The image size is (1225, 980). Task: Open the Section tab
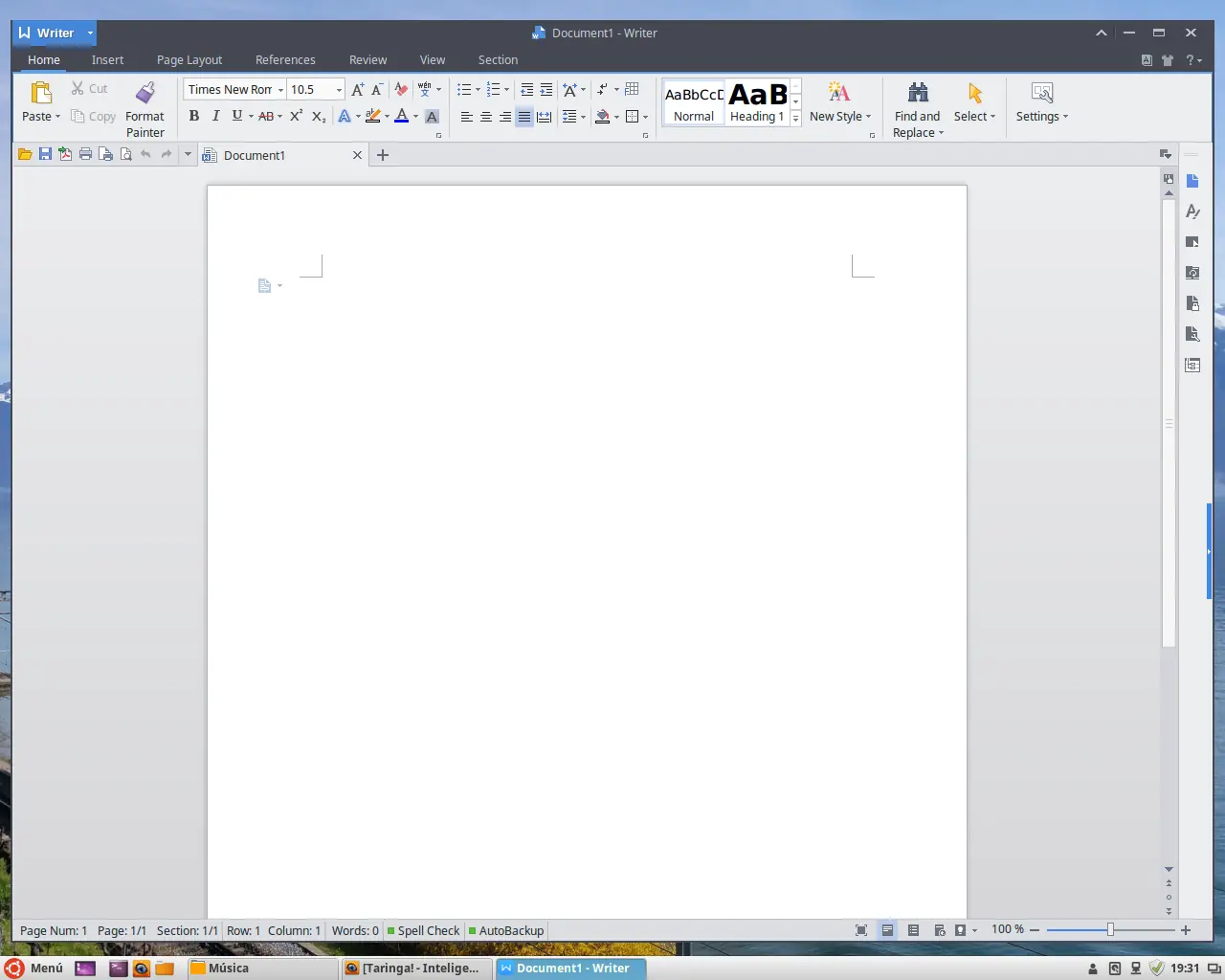tap(498, 59)
